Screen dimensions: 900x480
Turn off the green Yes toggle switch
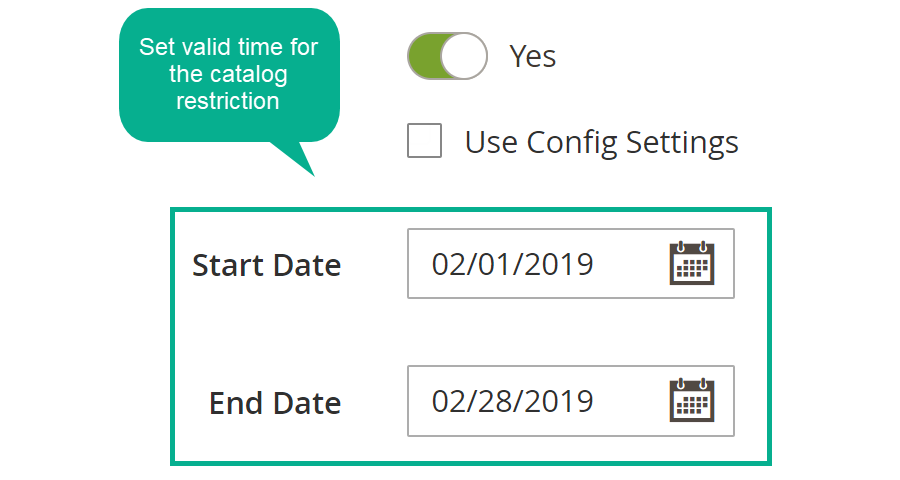pos(447,56)
